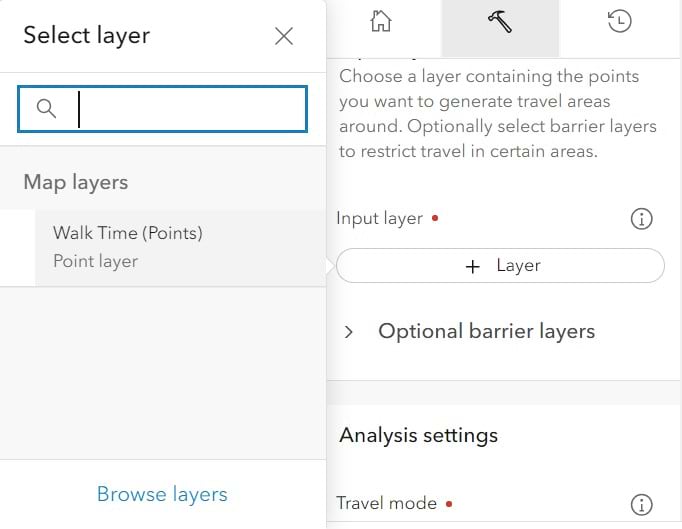This screenshot has width=682, height=529.
Task: Select the Walk Time (Points) layer
Action: pos(127,233)
